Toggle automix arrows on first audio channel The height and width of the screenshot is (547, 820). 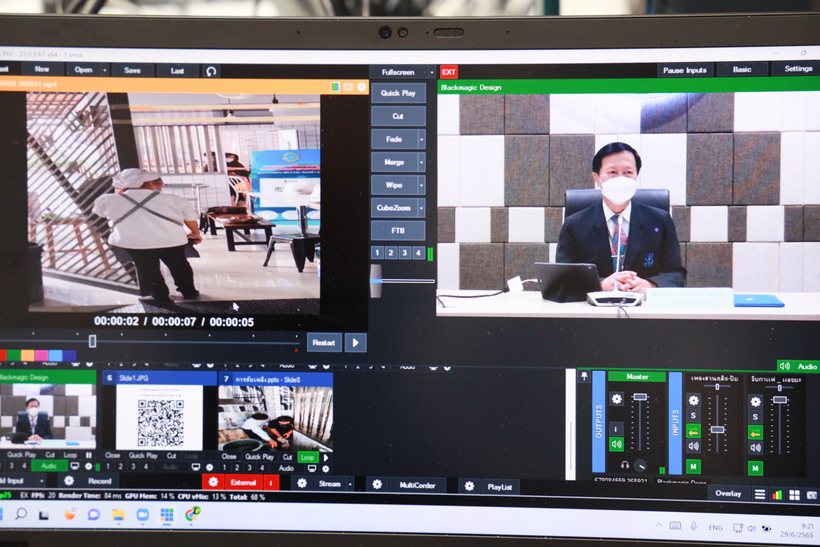pyautogui.click(x=693, y=431)
